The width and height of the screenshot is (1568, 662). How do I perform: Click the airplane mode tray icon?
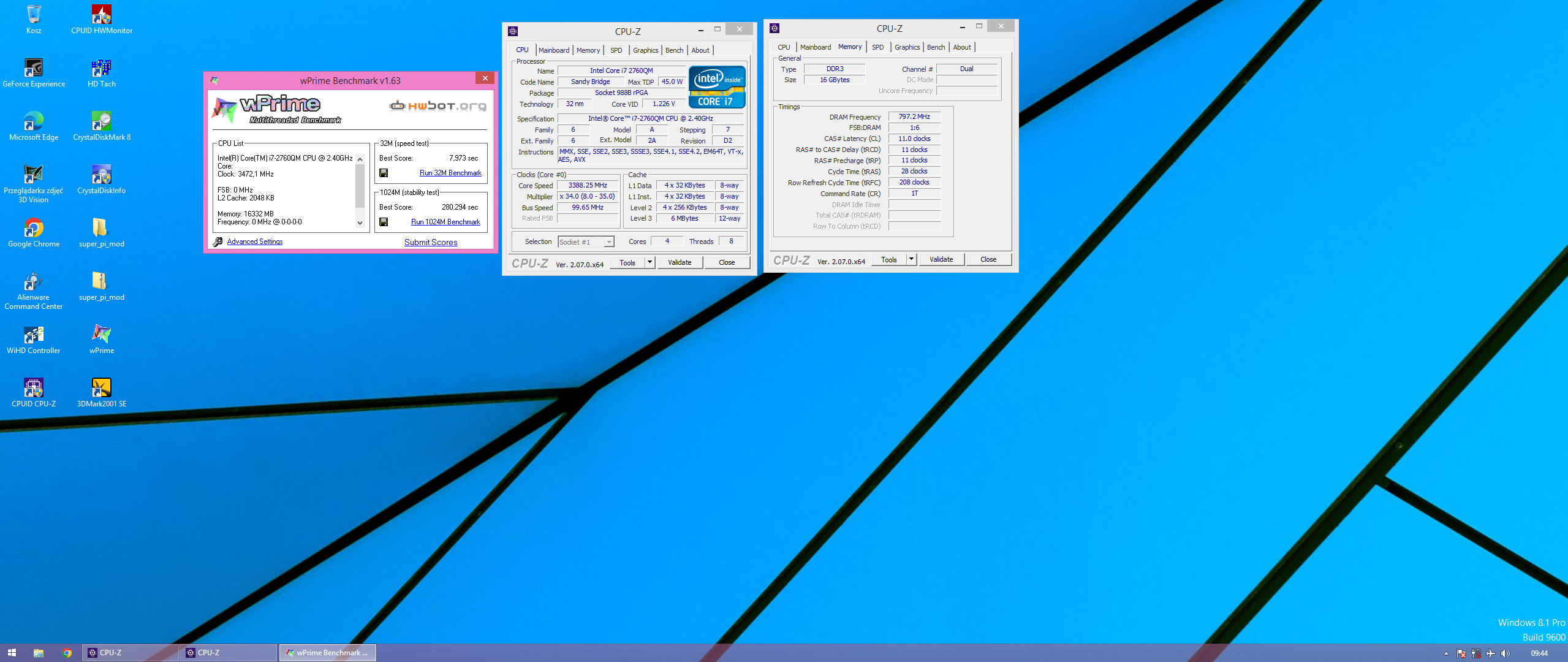point(1491,653)
